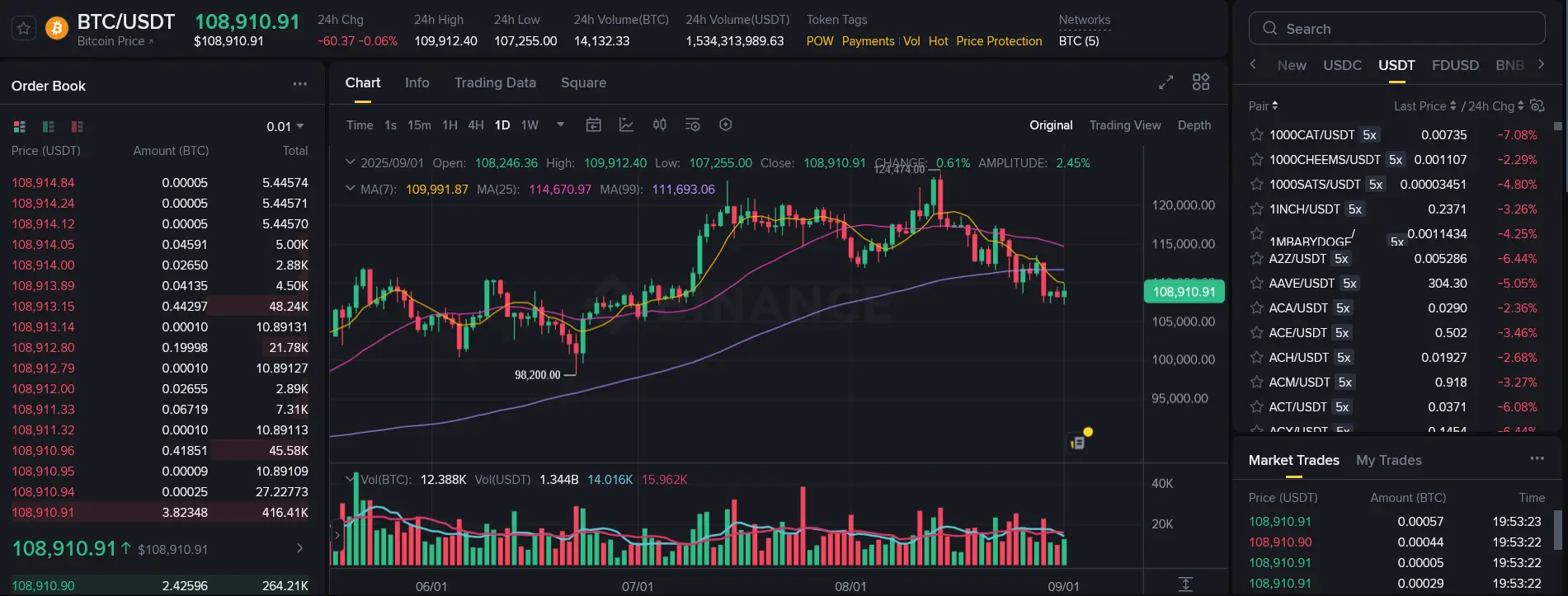Select the 1W interval
This screenshot has width=1568, height=596.
pyautogui.click(x=530, y=125)
